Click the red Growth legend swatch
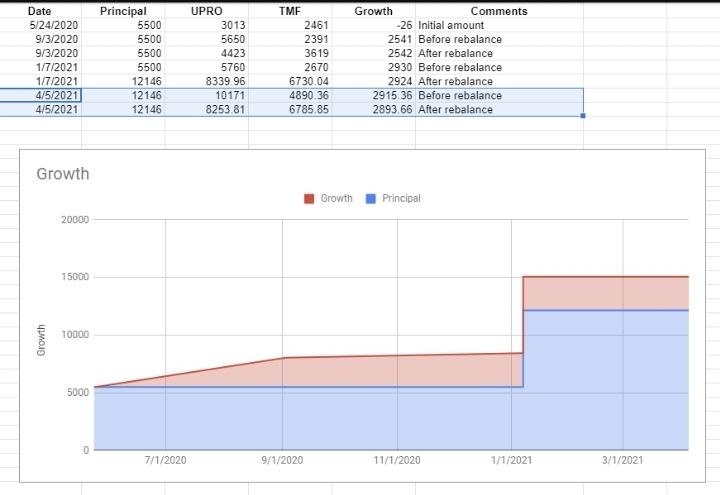 tap(309, 198)
